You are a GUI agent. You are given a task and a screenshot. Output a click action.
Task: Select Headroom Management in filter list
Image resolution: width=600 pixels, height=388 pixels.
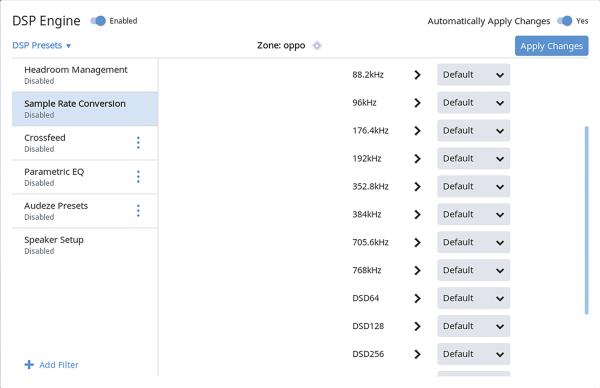point(85,75)
